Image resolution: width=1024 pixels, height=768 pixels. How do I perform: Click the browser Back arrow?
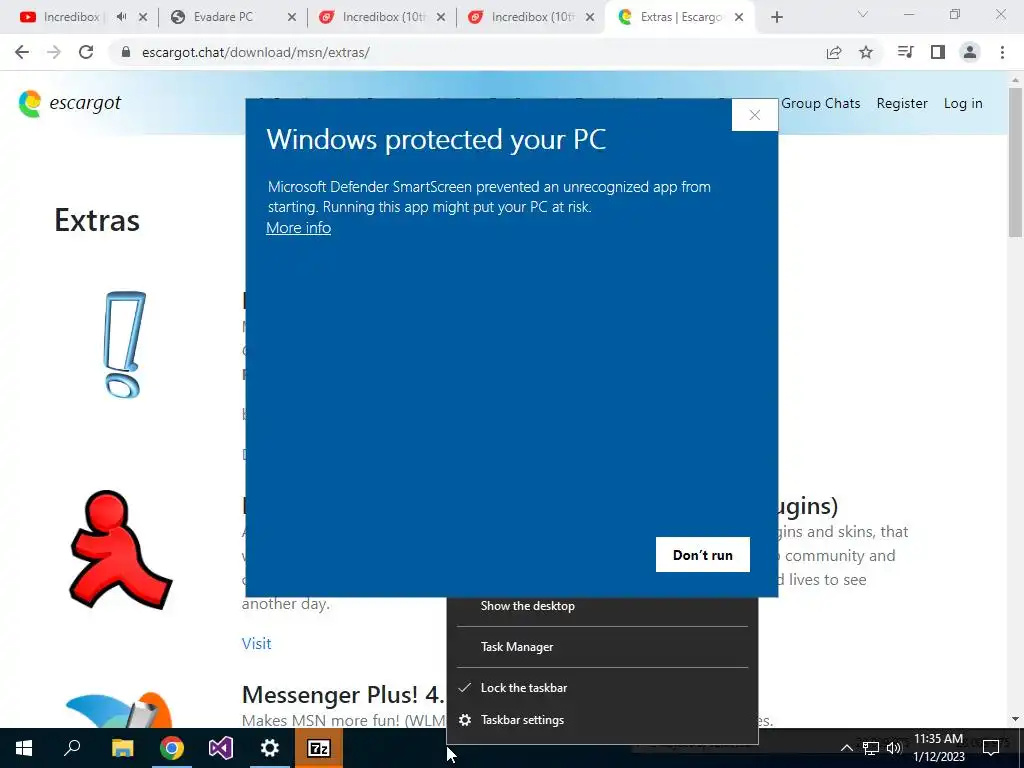22,52
